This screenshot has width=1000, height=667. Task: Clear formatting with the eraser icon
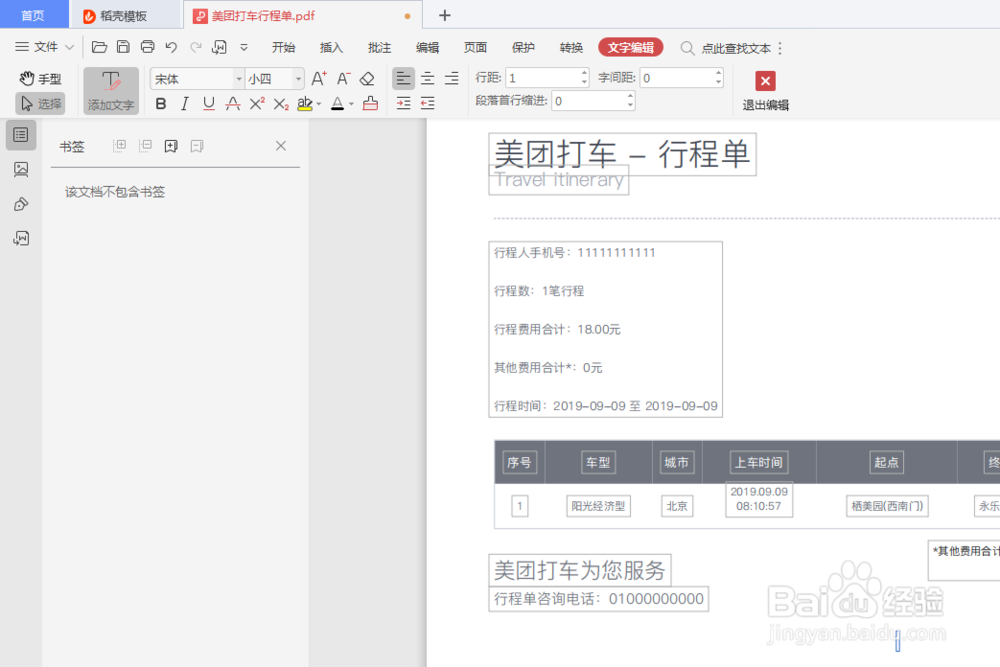[367, 78]
